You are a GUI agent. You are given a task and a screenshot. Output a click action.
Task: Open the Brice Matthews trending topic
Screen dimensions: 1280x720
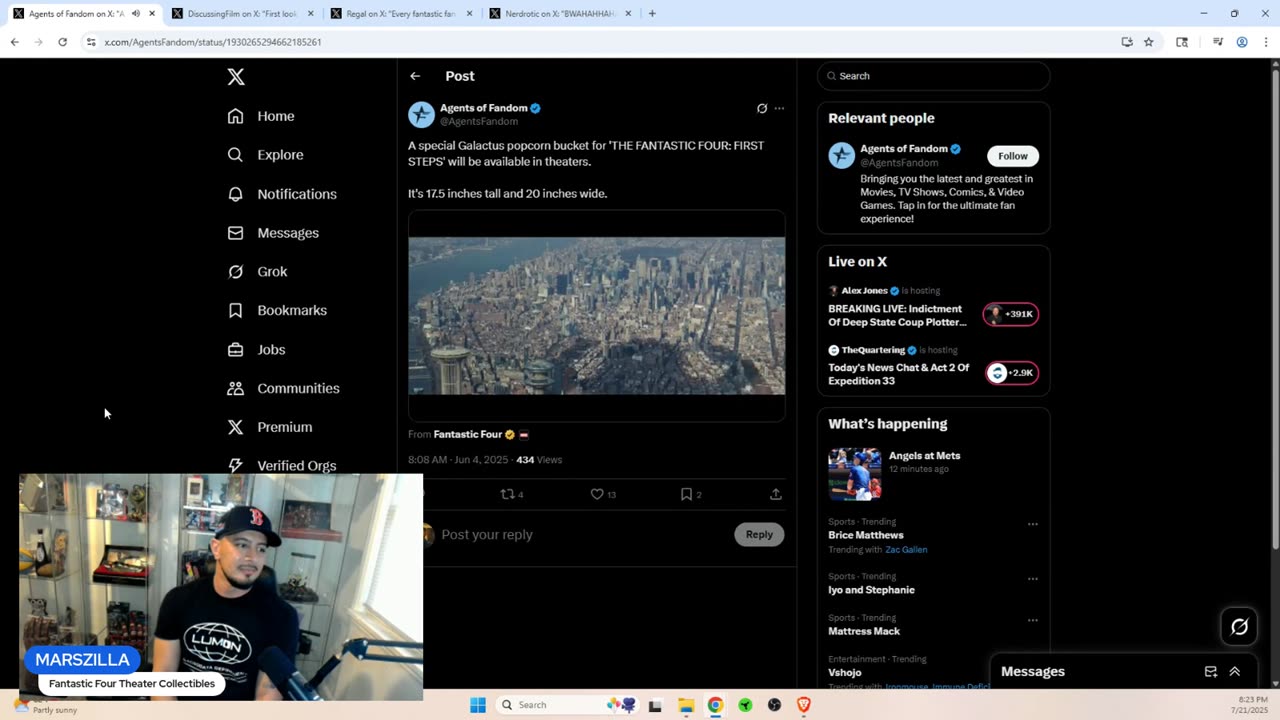[866, 535]
